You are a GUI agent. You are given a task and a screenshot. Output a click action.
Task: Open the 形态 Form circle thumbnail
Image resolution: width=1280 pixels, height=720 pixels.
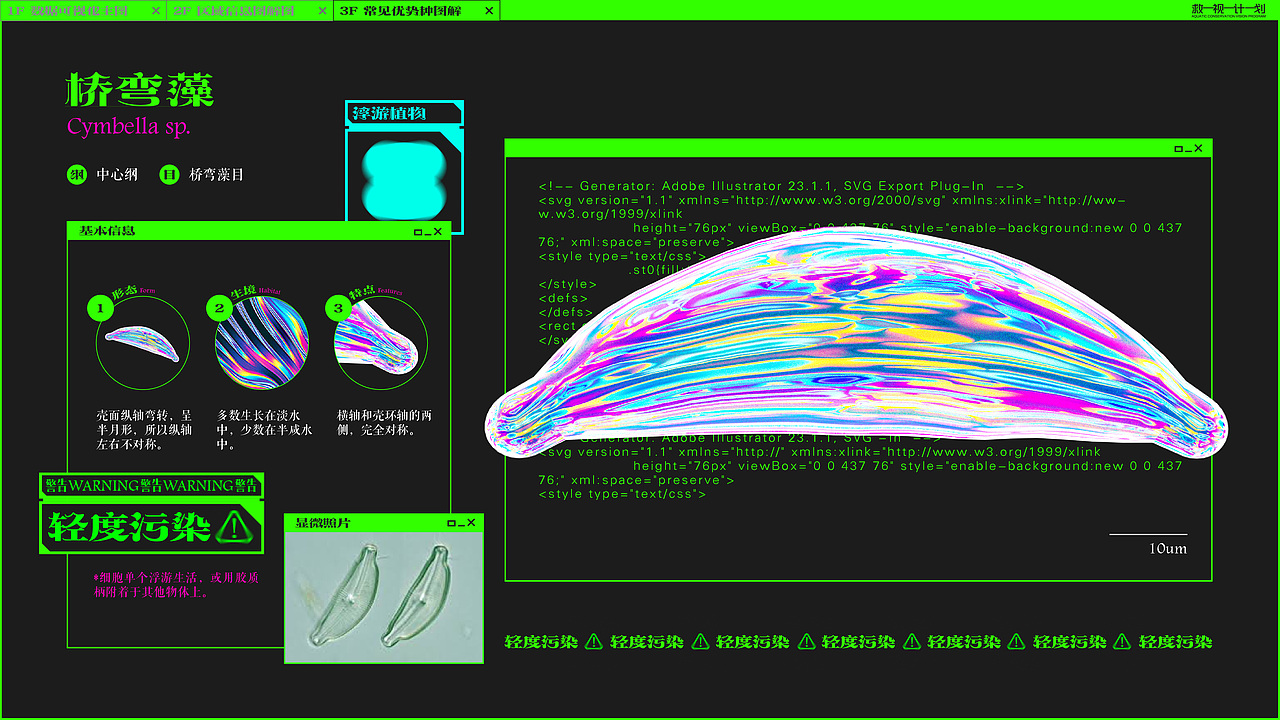(143, 343)
